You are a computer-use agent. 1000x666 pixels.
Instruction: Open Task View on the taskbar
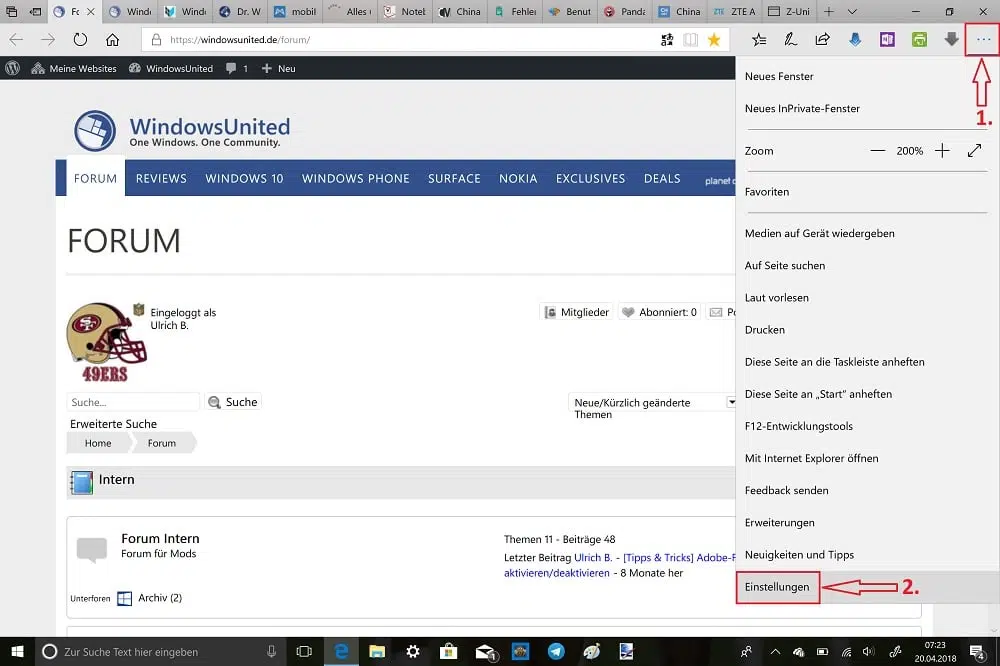(x=304, y=651)
